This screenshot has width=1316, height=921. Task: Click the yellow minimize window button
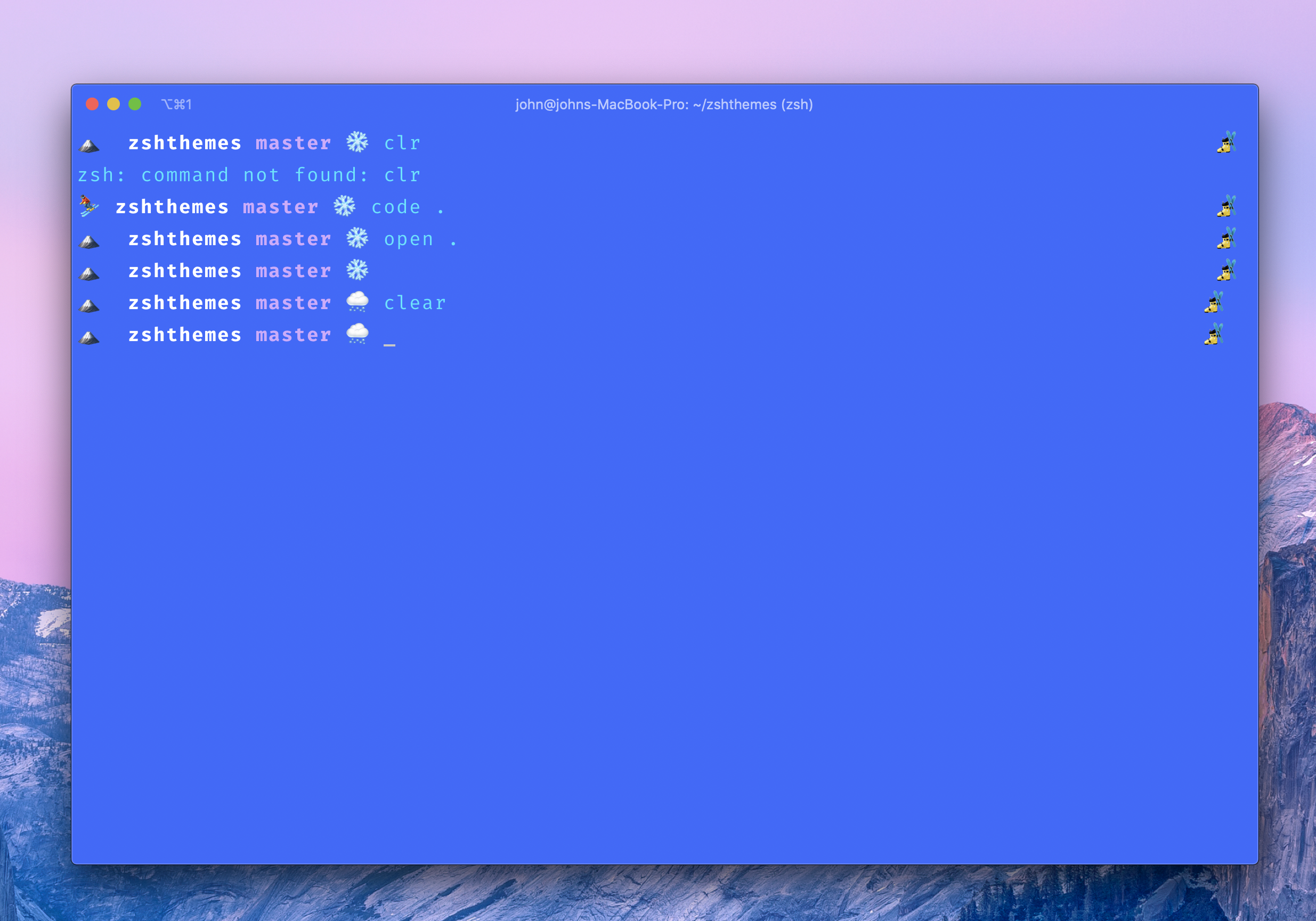coord(113,104)
